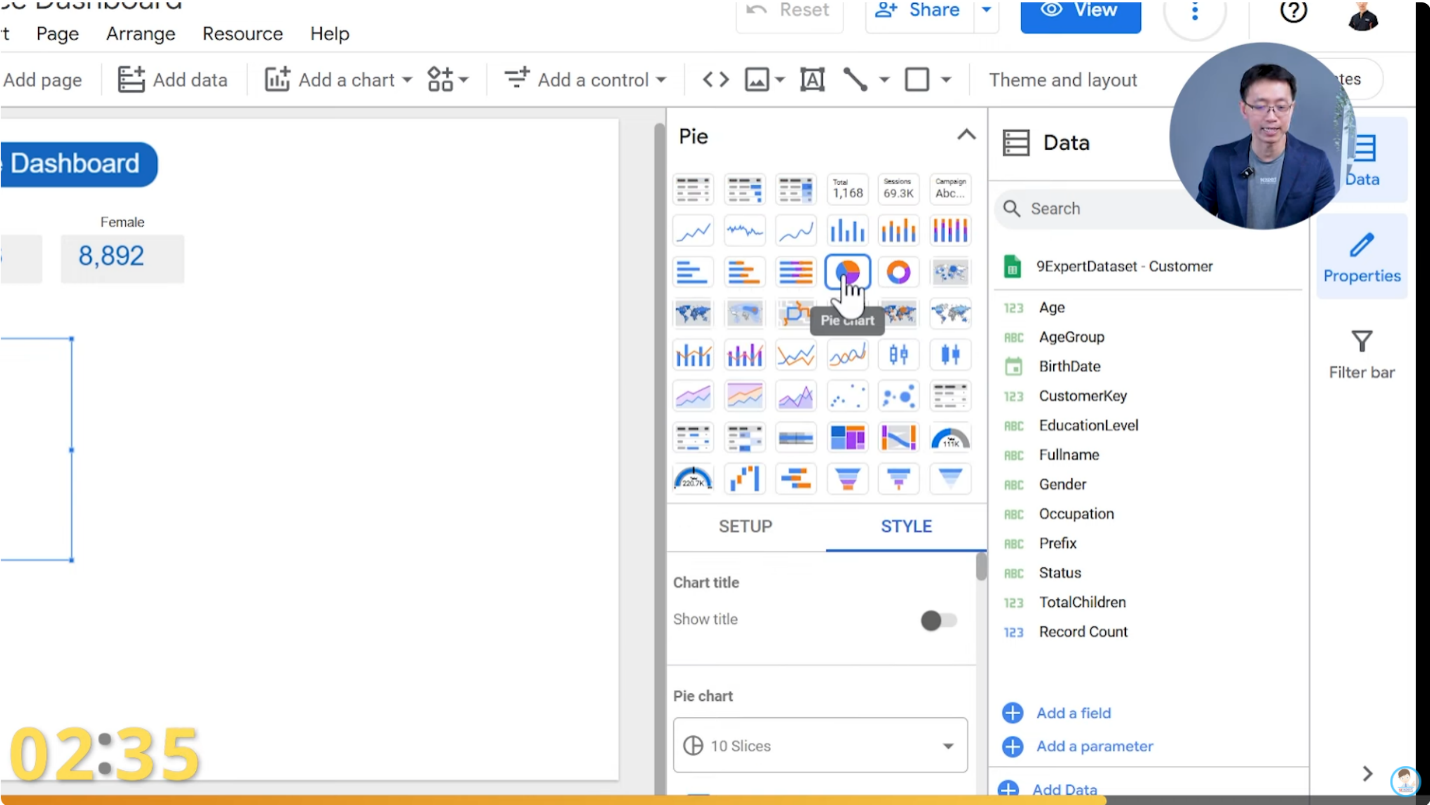Select the Table chart icon

click(x=693, y=188)
